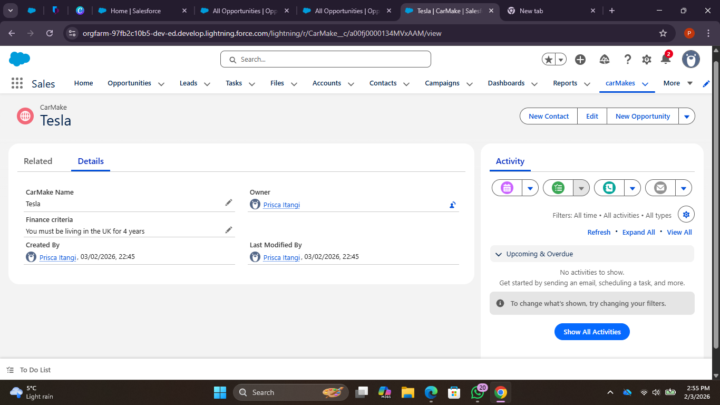Viewport: 720px width, 405px height.
Task: Click the New Contact button
Action: pyautogui.click(x=548, y=116)
